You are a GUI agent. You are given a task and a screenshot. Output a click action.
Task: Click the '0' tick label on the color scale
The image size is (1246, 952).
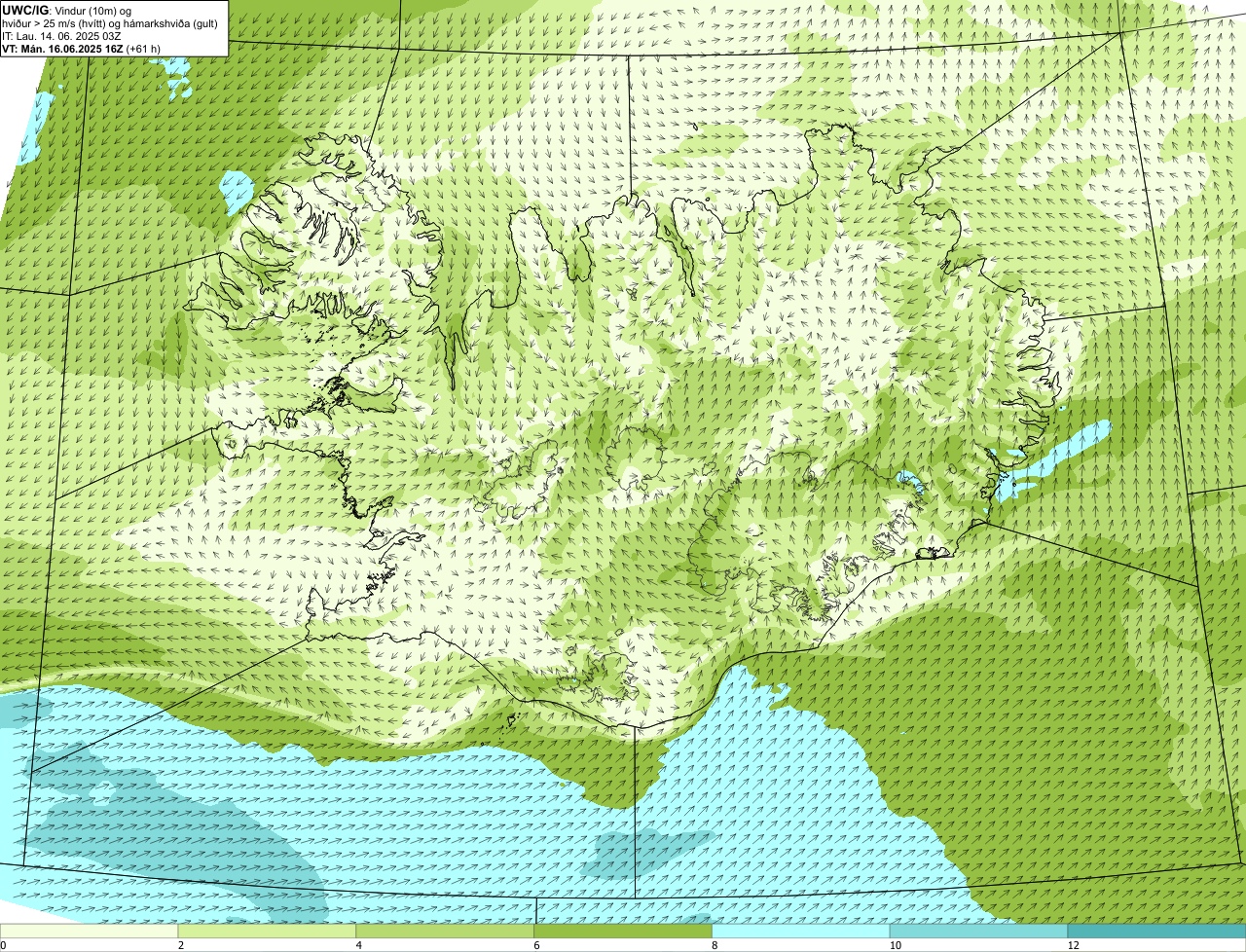(x=3, y=945)
